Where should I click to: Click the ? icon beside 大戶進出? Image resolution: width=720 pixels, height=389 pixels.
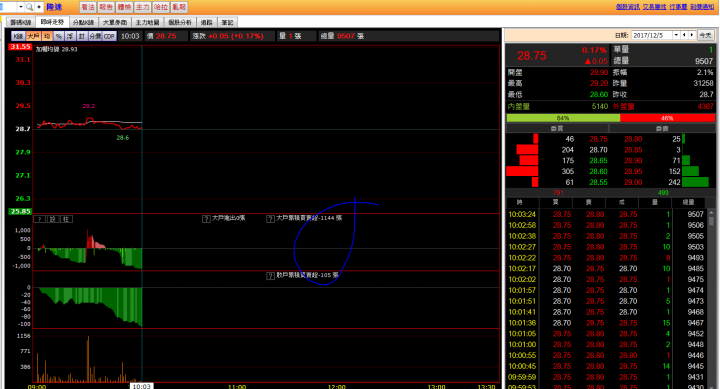pos(206,219)
